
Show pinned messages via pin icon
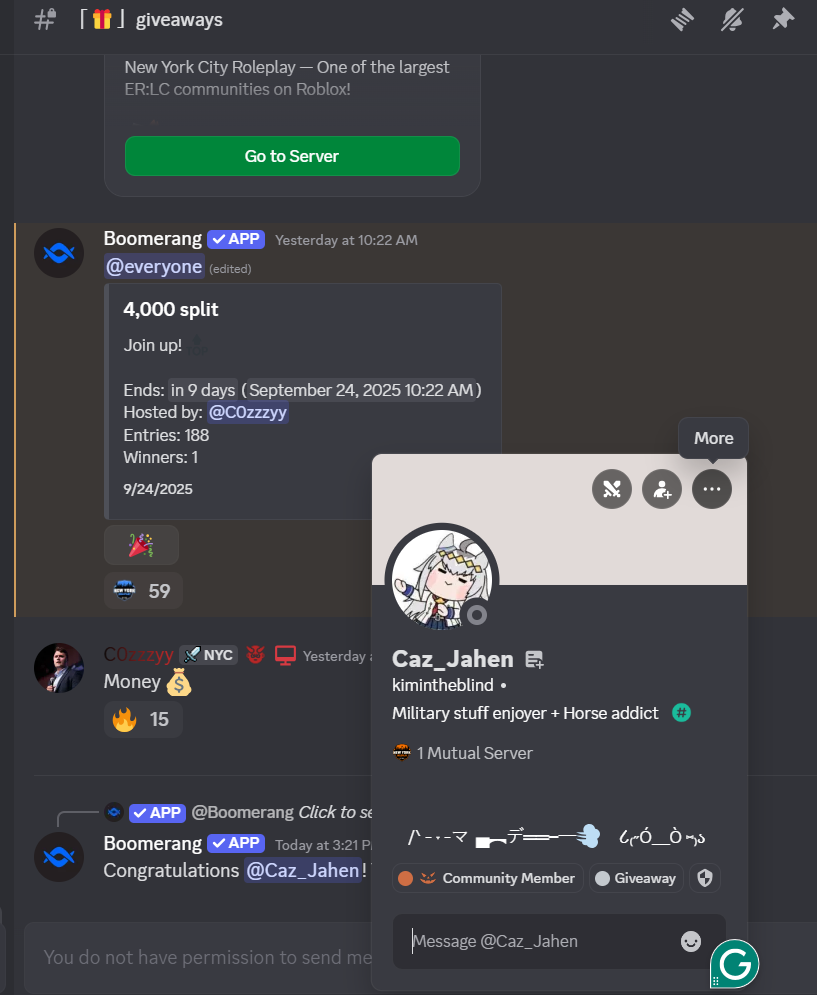click(783, 20)
